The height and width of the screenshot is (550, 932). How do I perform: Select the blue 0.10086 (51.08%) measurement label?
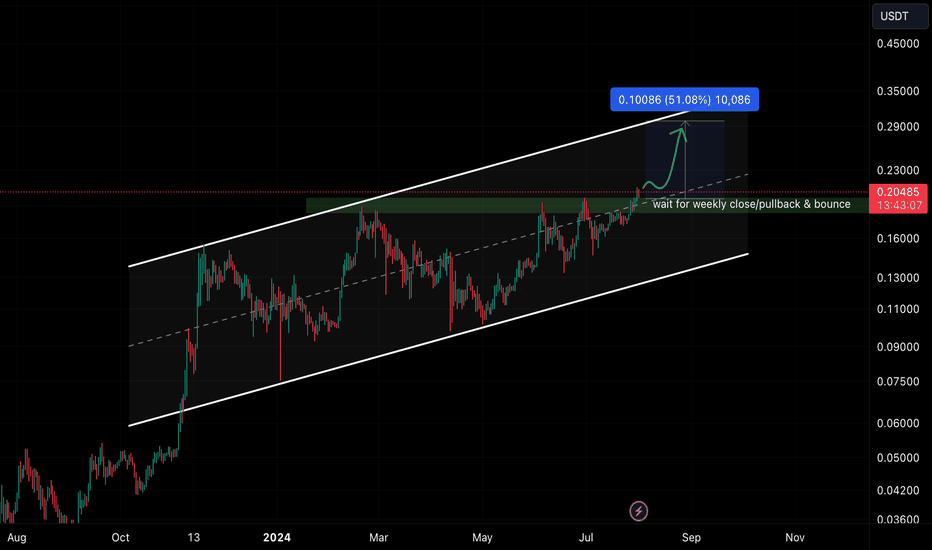coord(684,99)
